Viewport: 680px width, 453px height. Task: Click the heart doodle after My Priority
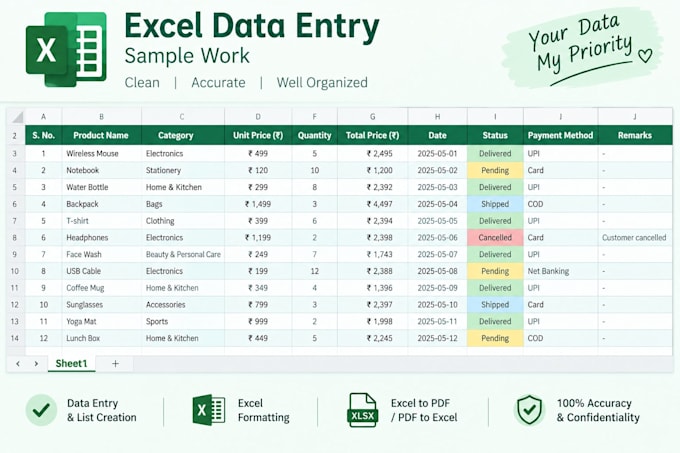[x=645, y=55]
